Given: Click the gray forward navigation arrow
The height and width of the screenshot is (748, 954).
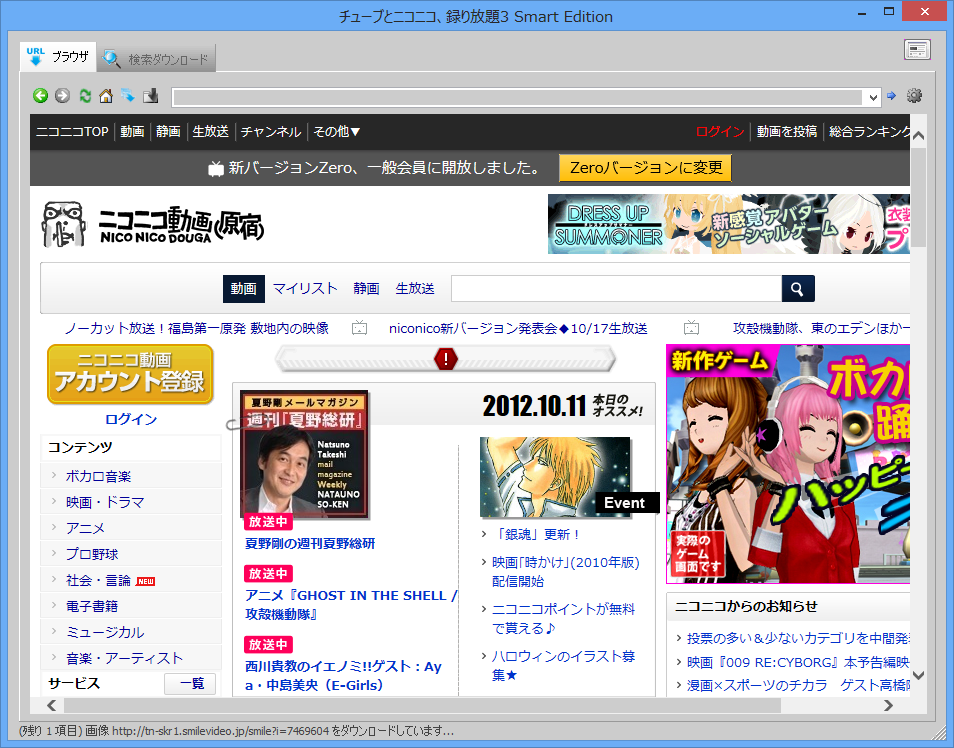Looking at the screenshot, I should click(62, 96).
